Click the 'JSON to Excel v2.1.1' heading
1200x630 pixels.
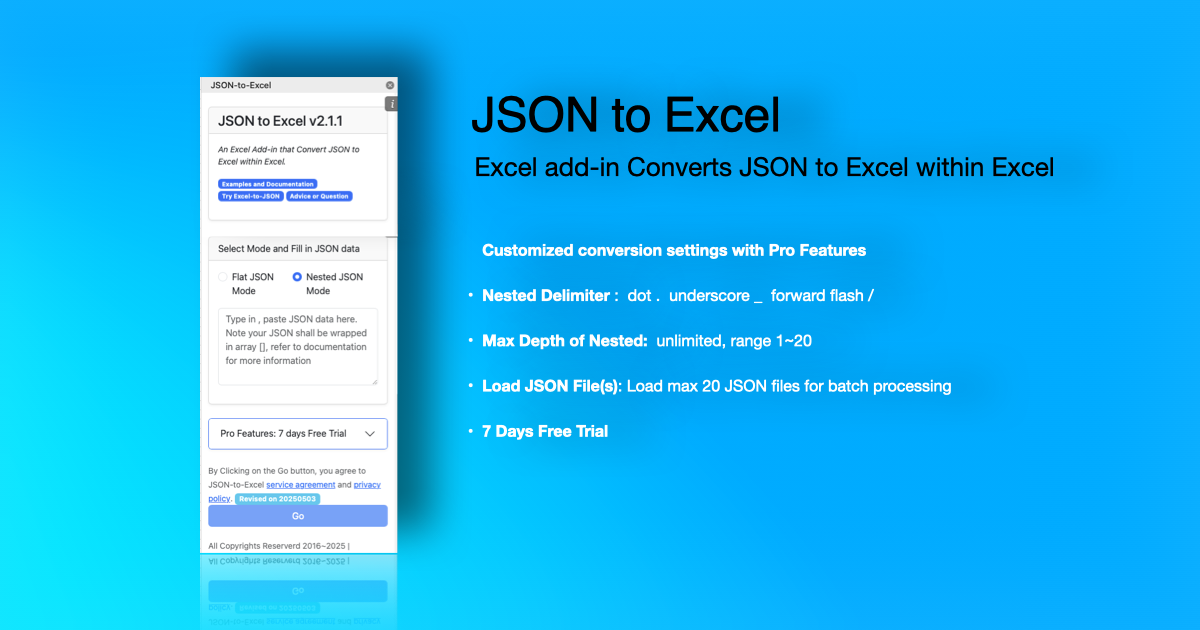[x=280, y=121]
